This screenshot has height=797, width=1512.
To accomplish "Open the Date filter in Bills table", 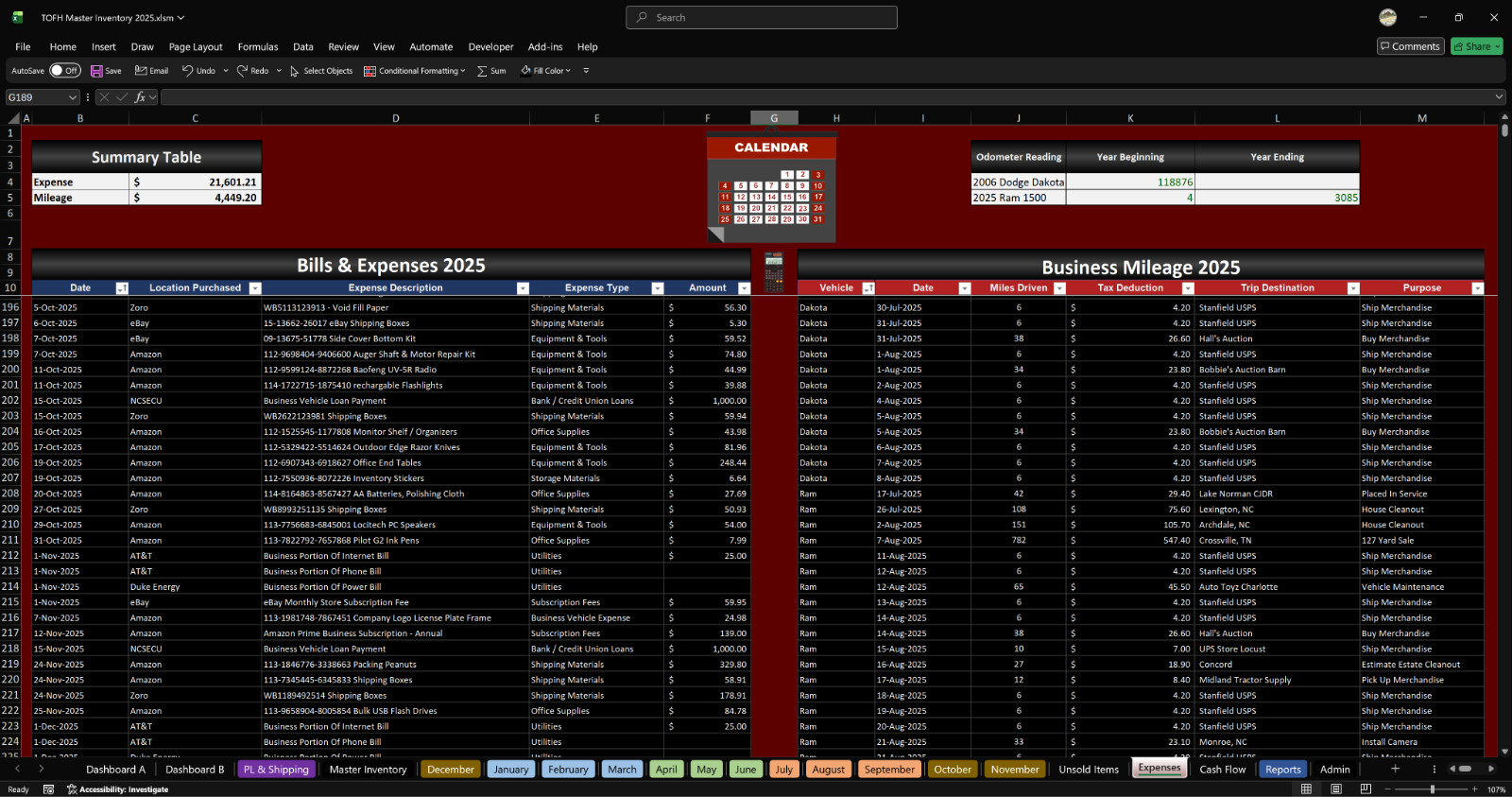I will (x=122, y=288).
